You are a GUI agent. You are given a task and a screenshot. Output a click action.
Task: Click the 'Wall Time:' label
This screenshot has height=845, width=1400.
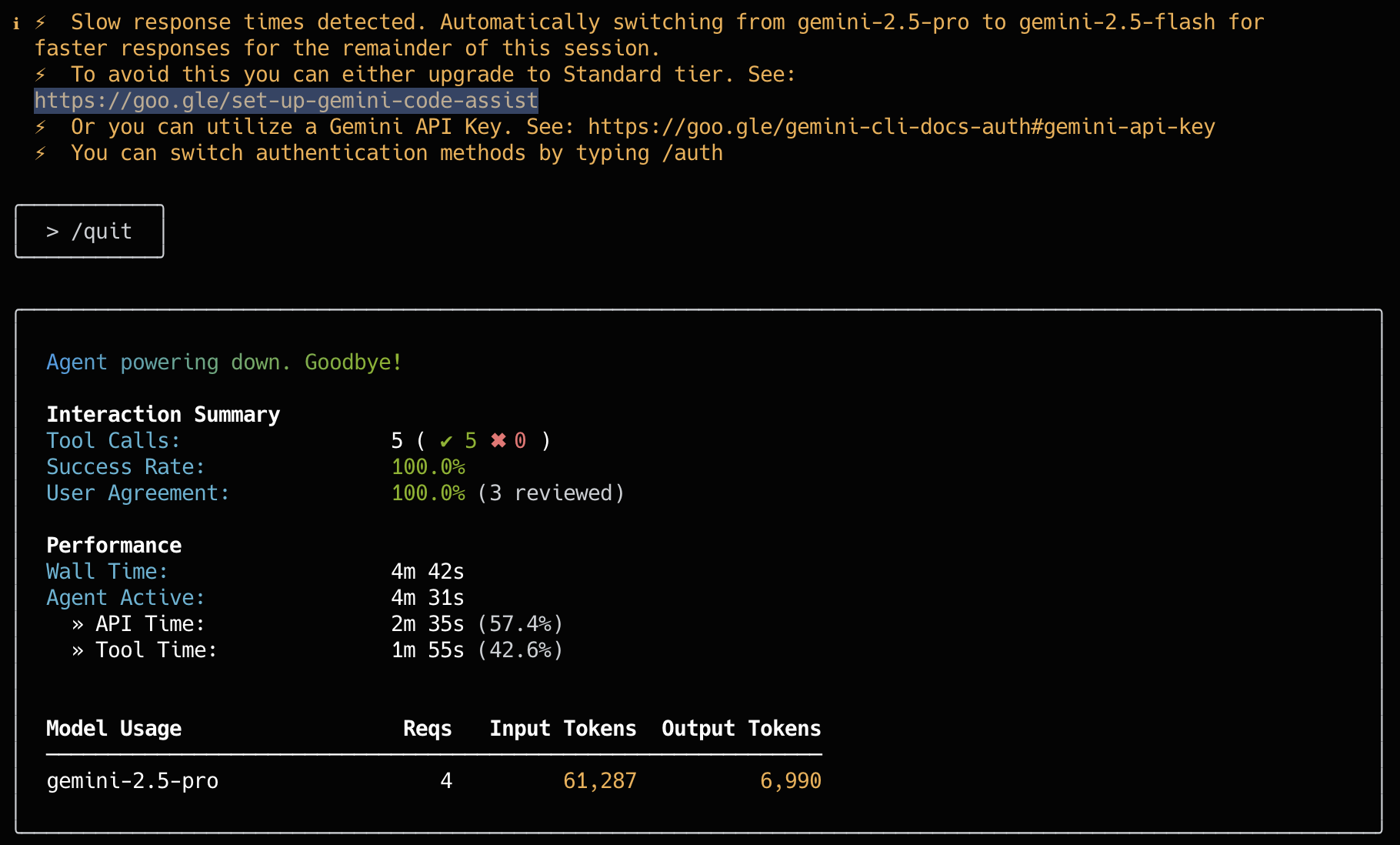click(x=107, y=572)
